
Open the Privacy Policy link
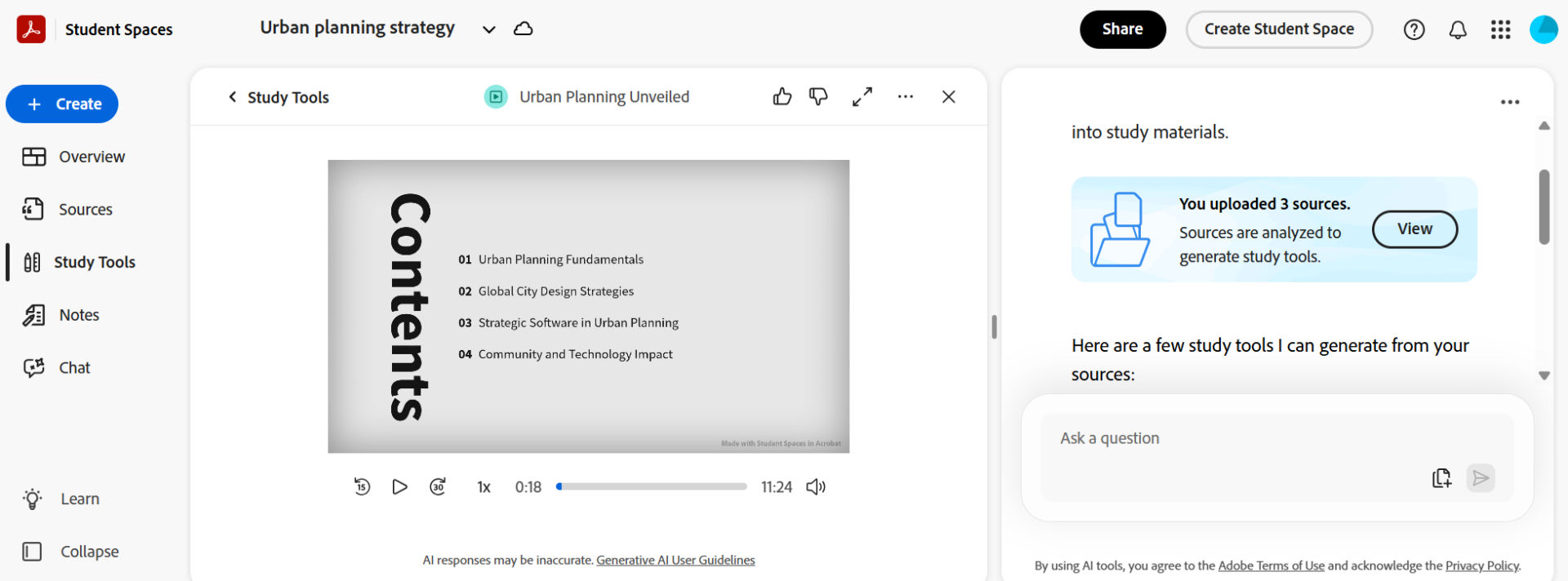(1481, 565)
